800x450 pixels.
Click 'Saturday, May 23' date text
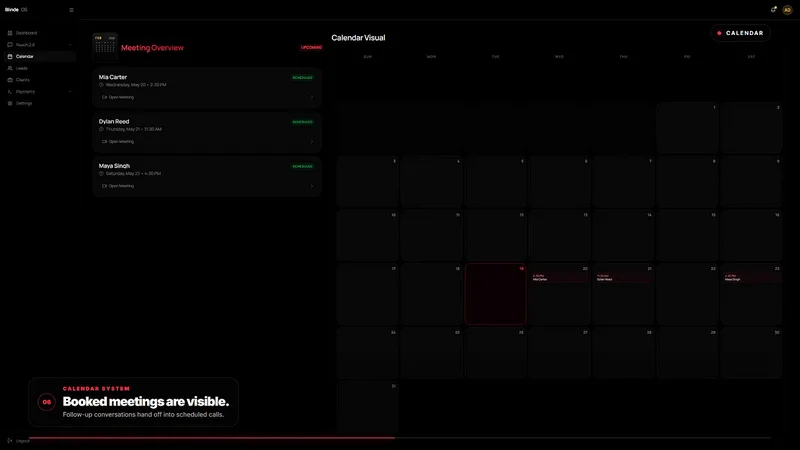123,174
